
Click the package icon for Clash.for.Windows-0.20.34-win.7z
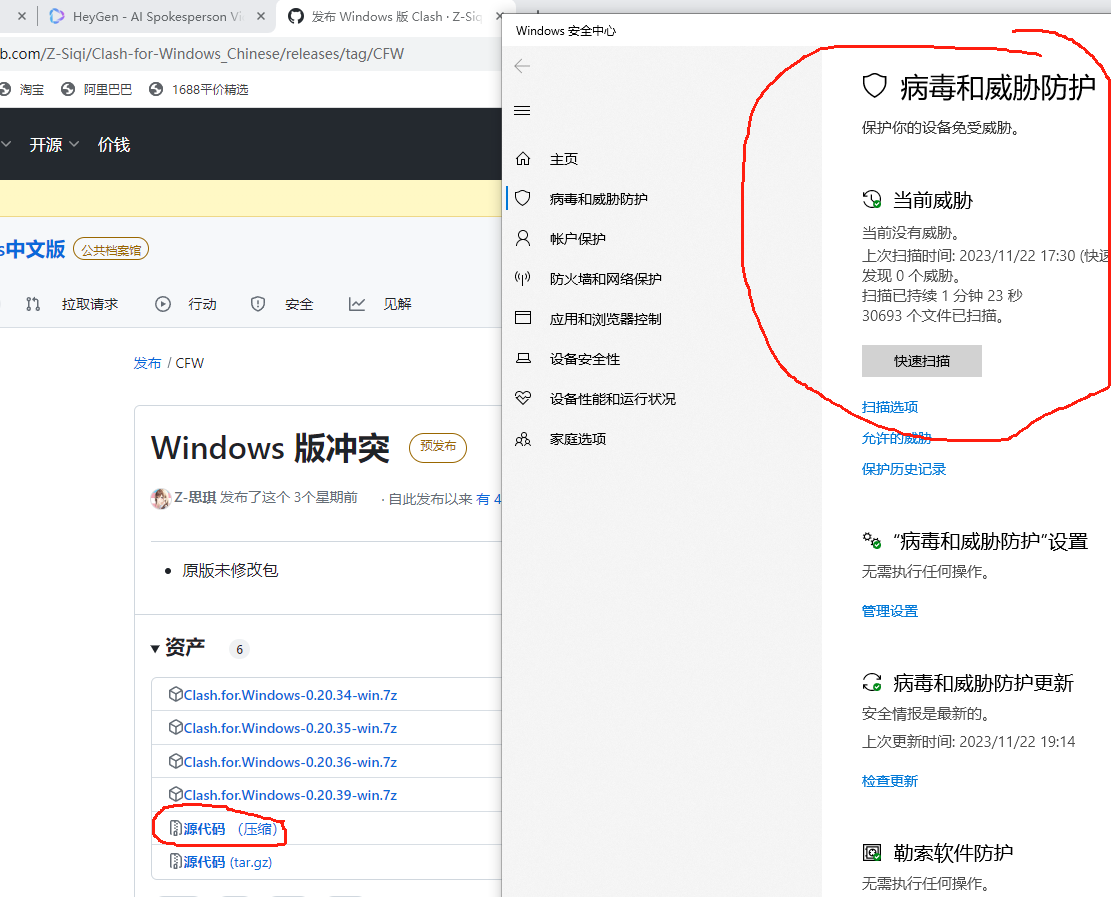coord(176,694)
